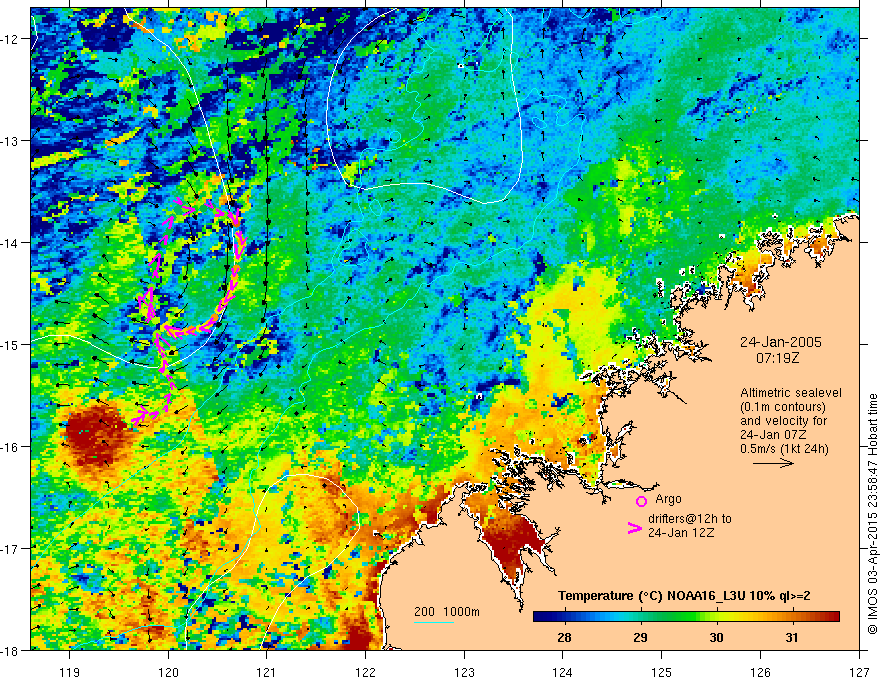The width and height of the screenshot is (880, 680).
Task: Click the '24-Jan-2005' date label
Action: tap(781, 342)
